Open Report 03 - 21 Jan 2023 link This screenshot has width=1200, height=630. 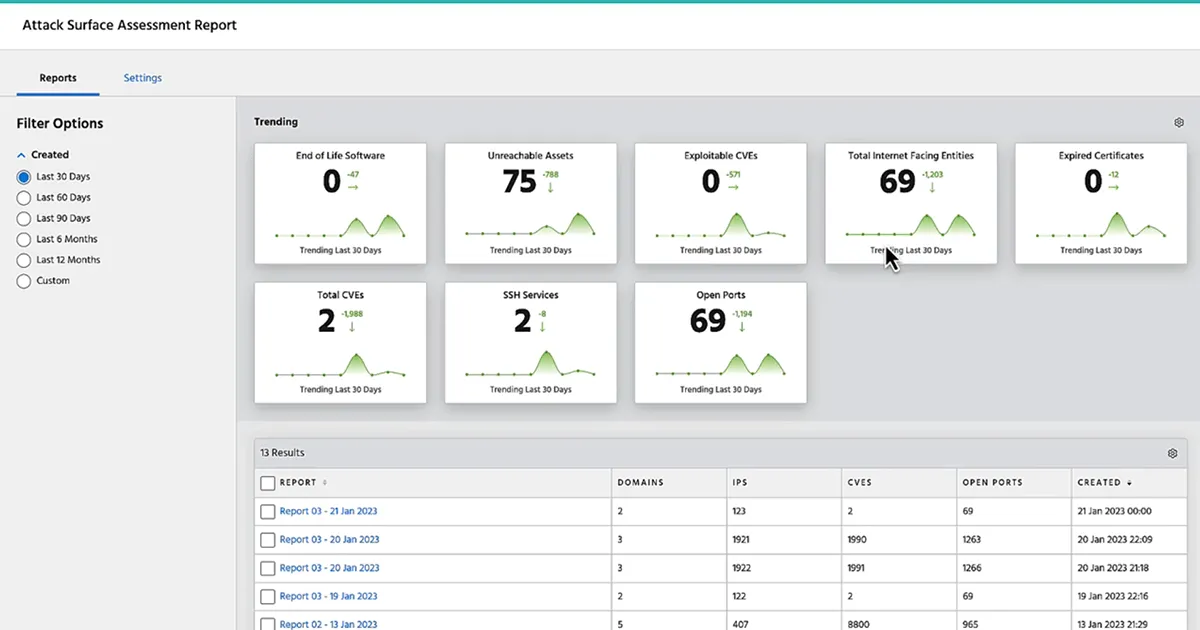(328, 511)
